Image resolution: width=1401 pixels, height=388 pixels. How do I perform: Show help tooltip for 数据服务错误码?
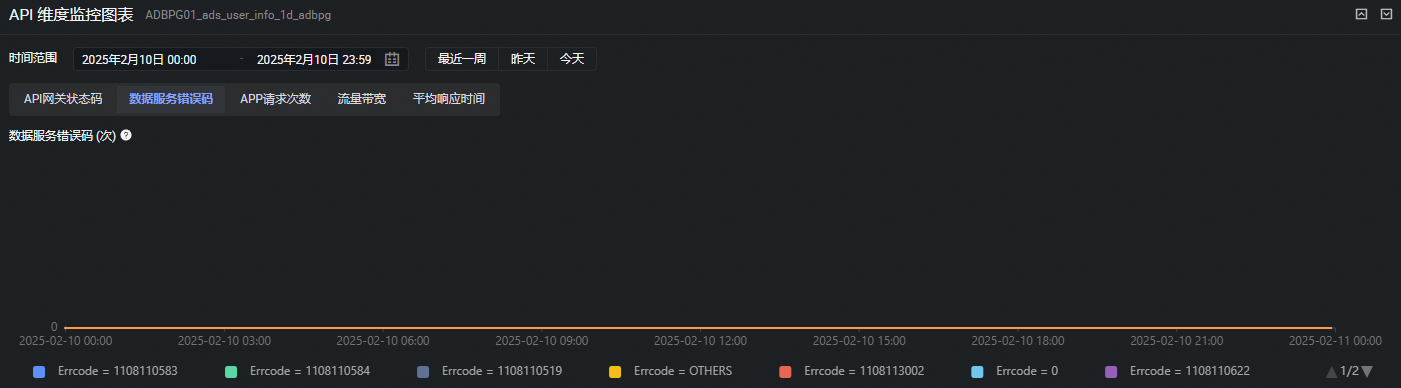pos(126,135)
